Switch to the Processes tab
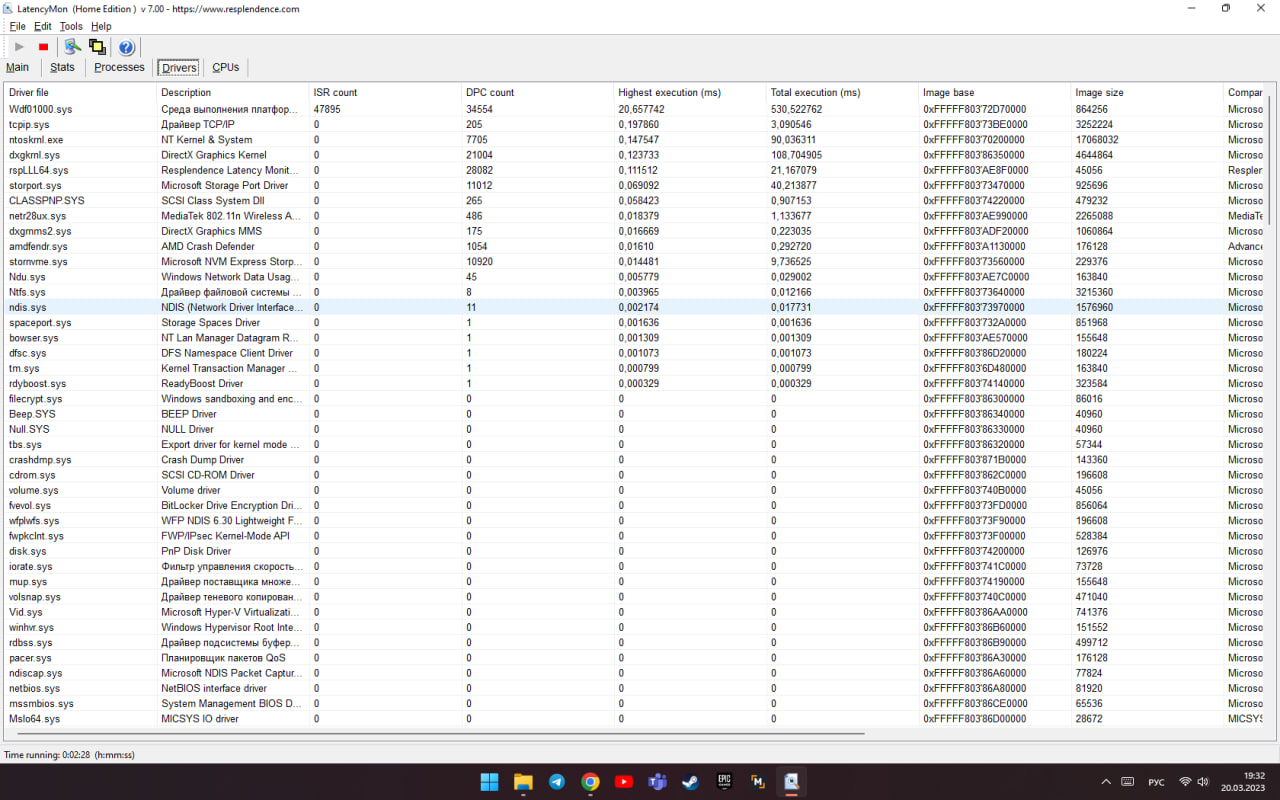This screenshot has width=1280, height=800. [x=119, y=67]
